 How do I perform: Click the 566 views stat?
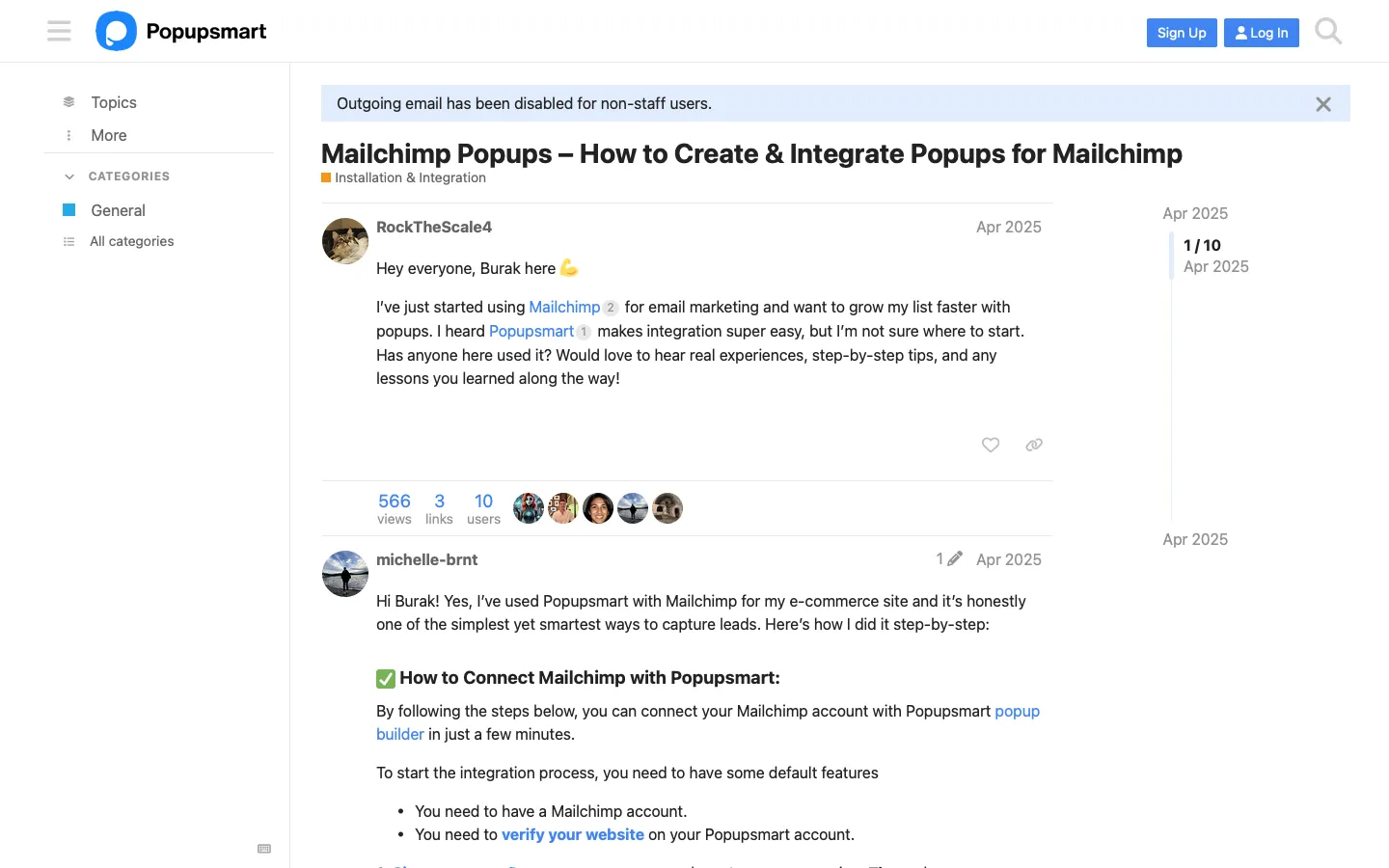point(395,508)
